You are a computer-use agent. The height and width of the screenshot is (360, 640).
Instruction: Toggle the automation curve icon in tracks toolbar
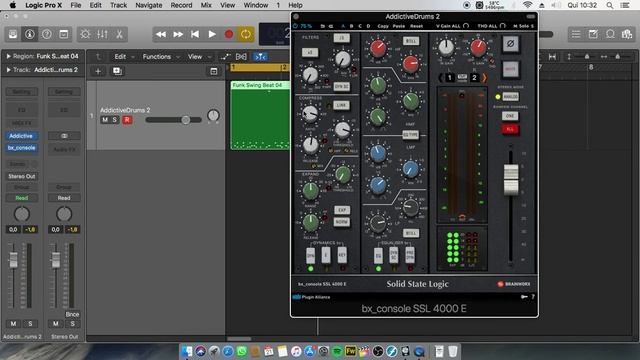225,57
